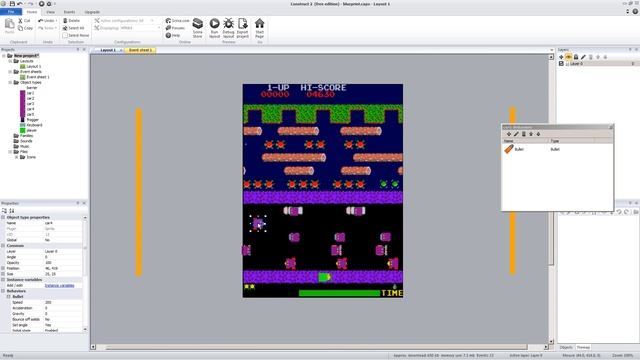Select the Bullet behavior row
The image size is (640, 360).
click(x=557, y=149)
